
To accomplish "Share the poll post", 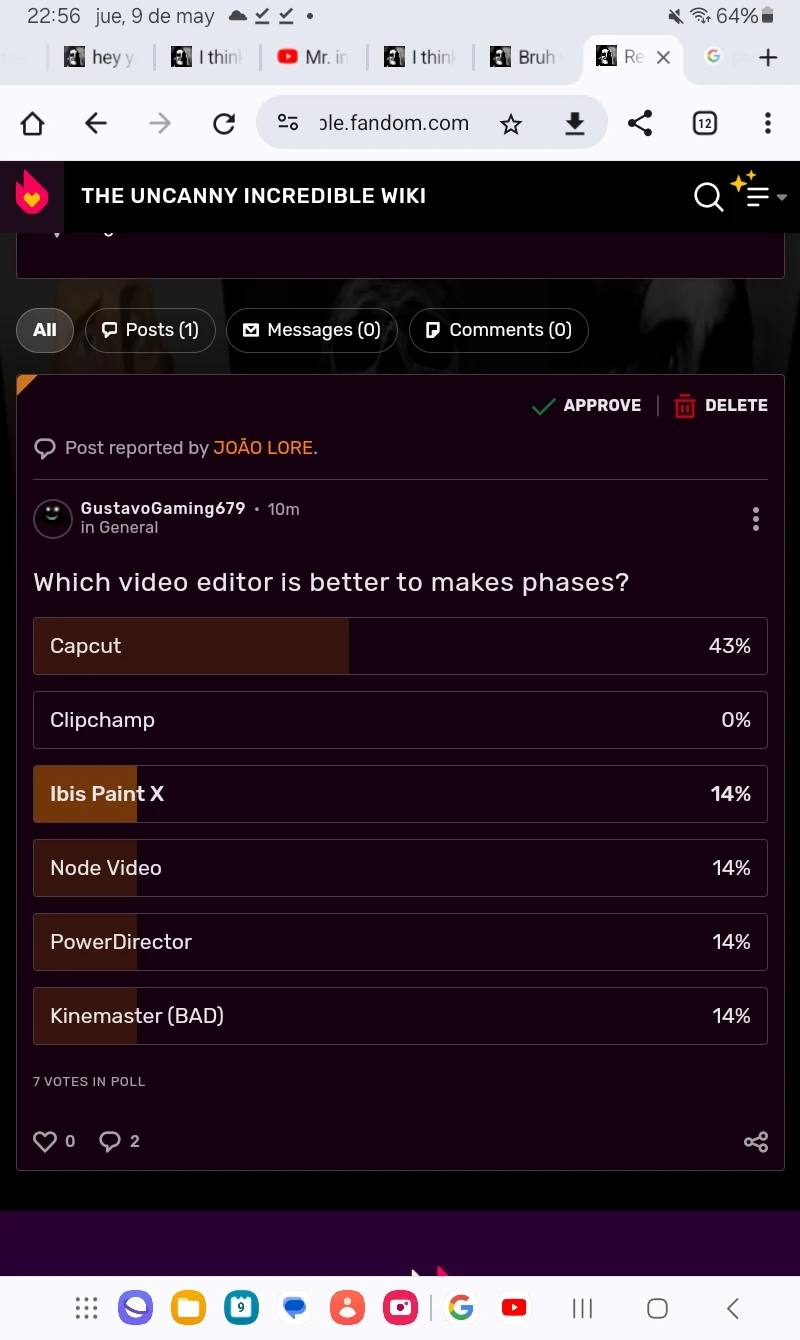I will coord(756,1141).
